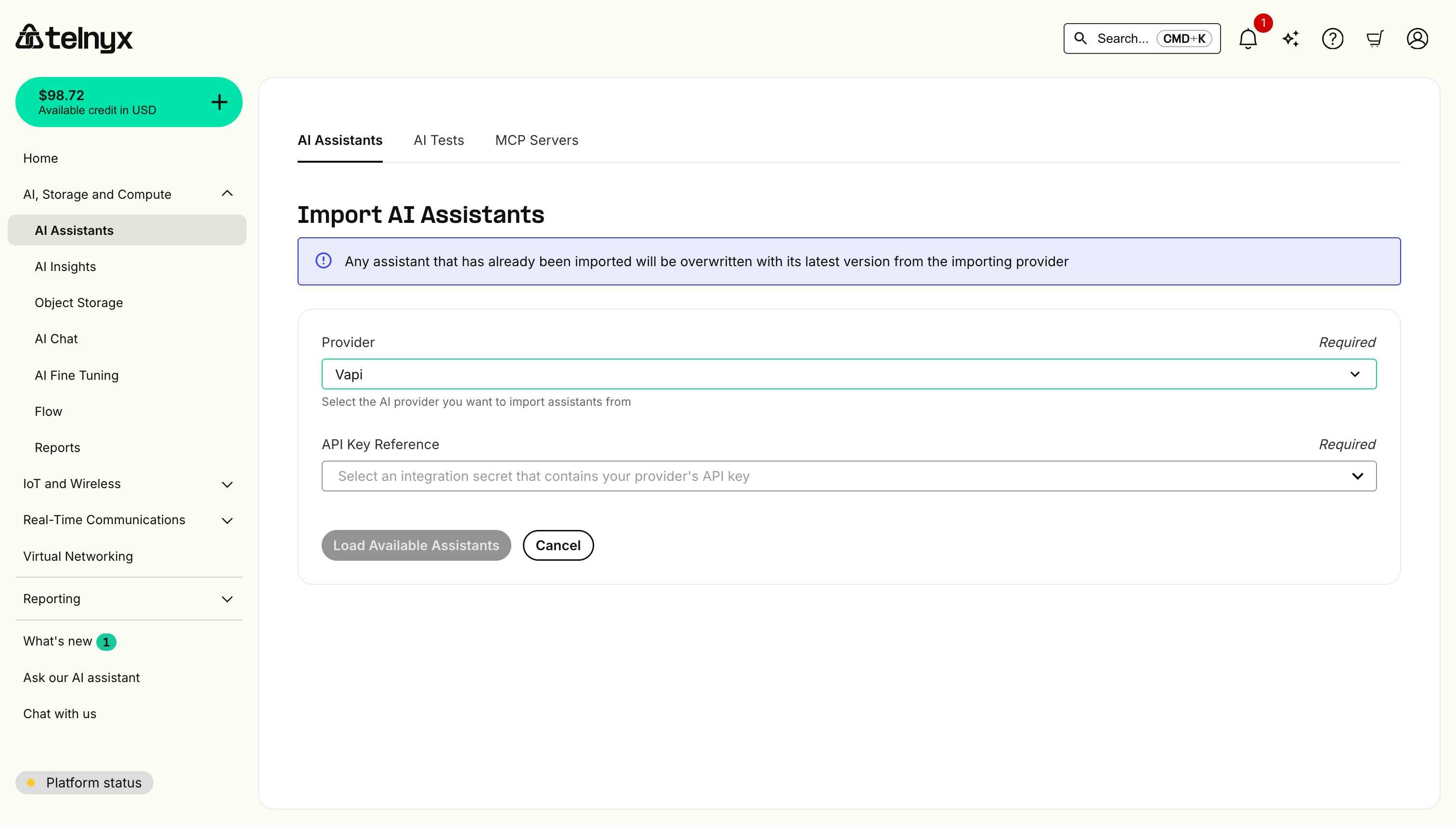Click the search magnifier icon

tap(1081, 39)
